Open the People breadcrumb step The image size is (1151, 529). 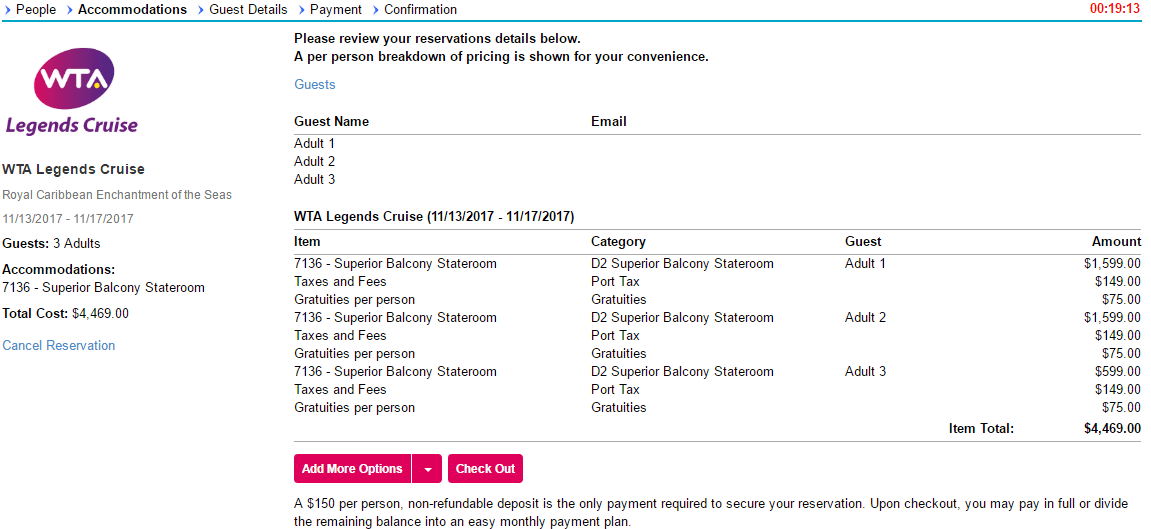click(36, 10)
